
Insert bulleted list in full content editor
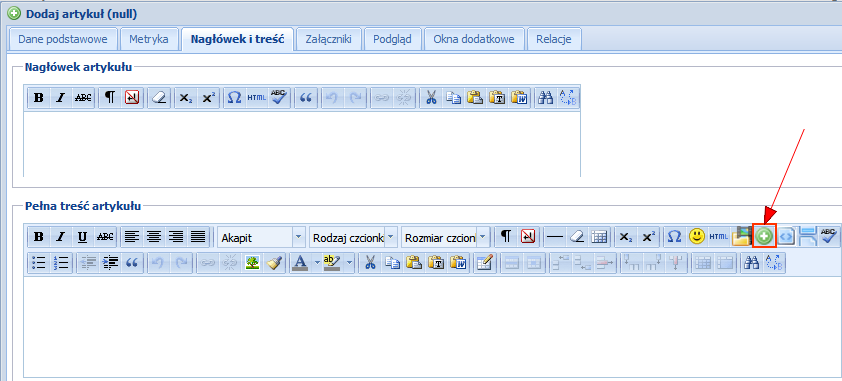[38, 262]
